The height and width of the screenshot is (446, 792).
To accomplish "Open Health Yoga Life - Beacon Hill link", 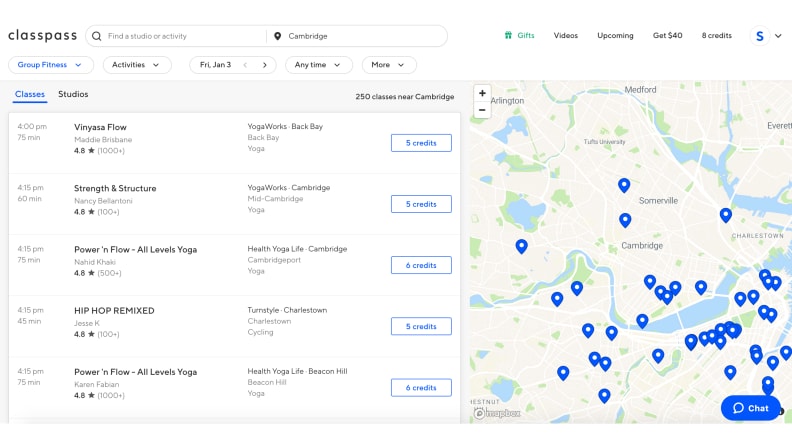I will pos(297,371).
